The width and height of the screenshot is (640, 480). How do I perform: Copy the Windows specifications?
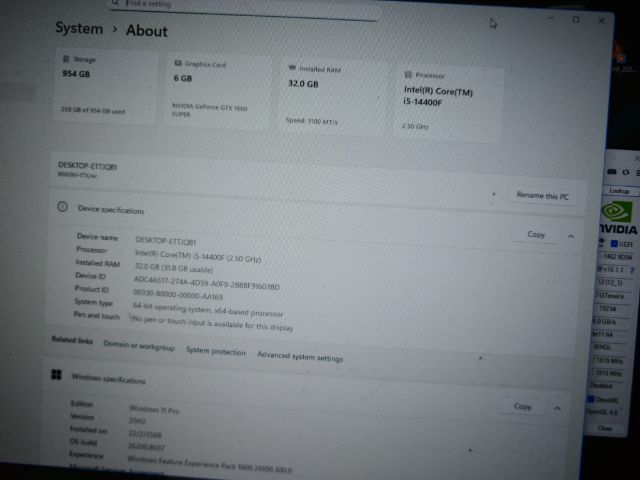522,406
